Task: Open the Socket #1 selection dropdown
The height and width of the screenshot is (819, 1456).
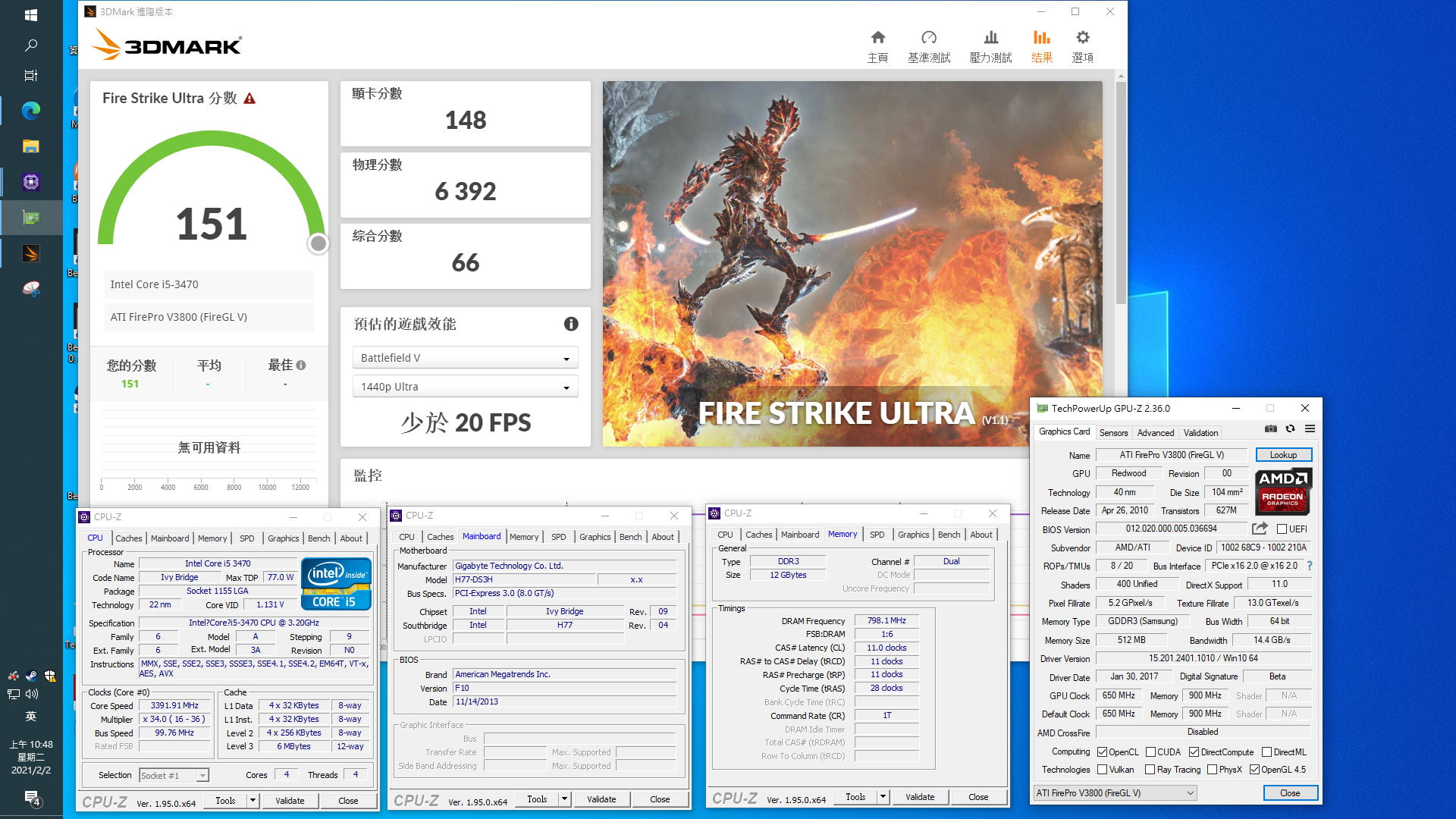Action: [x=174, y=775]
